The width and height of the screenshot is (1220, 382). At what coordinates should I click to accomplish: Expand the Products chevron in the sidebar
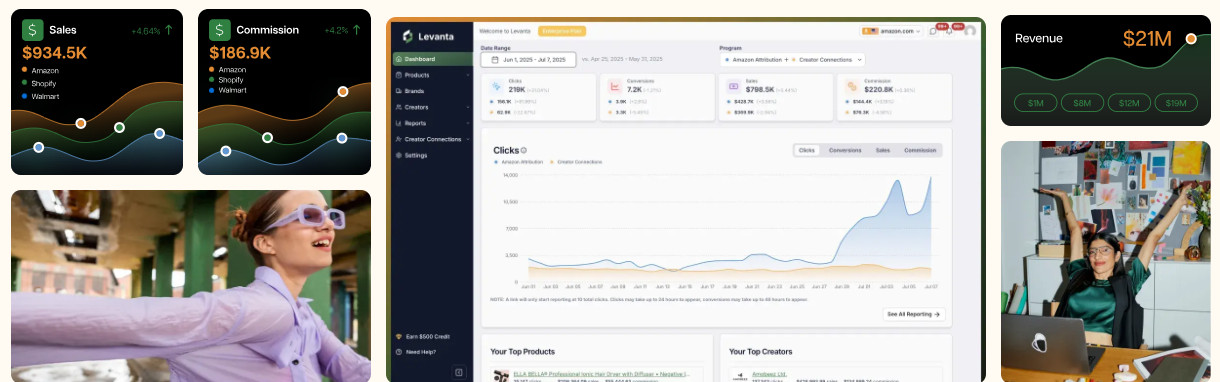coord(468,75)
